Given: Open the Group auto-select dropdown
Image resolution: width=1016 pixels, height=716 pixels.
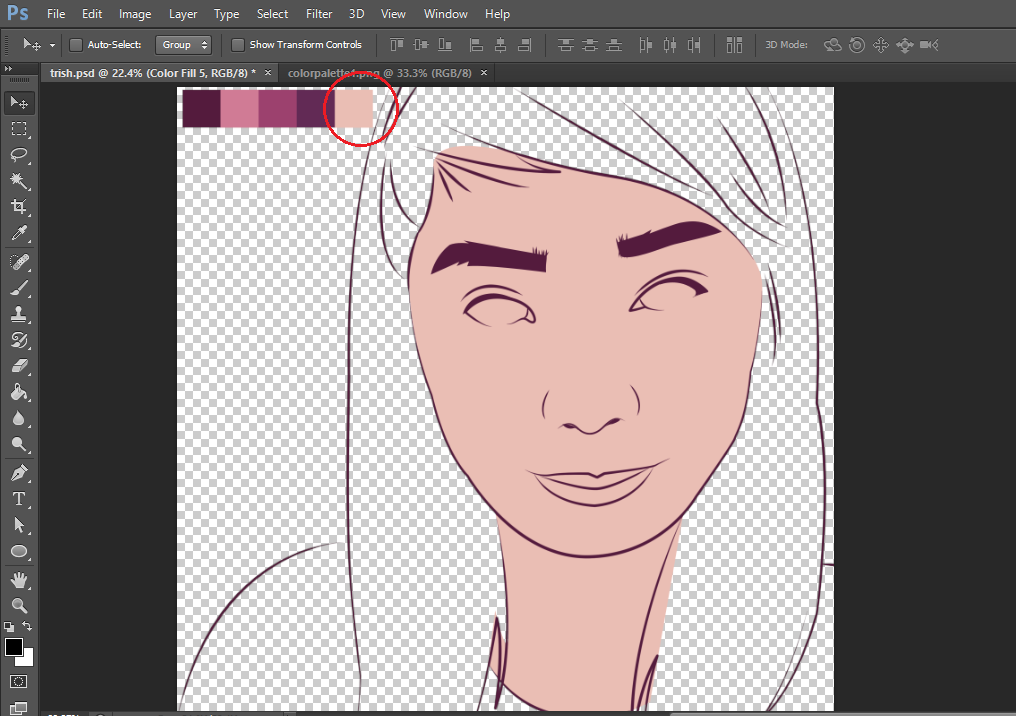Looking at the screenshot, I should pos(184,45).
